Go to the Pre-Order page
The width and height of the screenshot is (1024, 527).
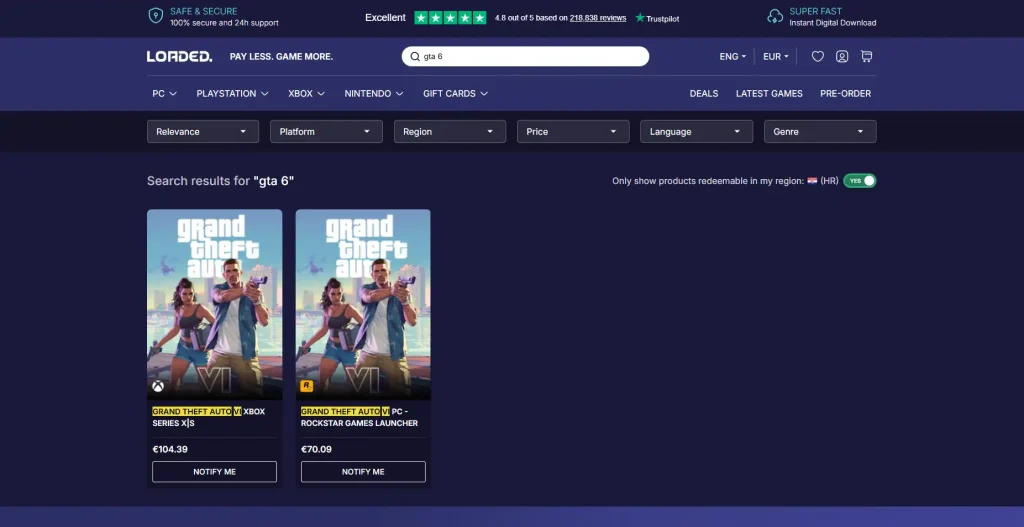tap(846, 93)
